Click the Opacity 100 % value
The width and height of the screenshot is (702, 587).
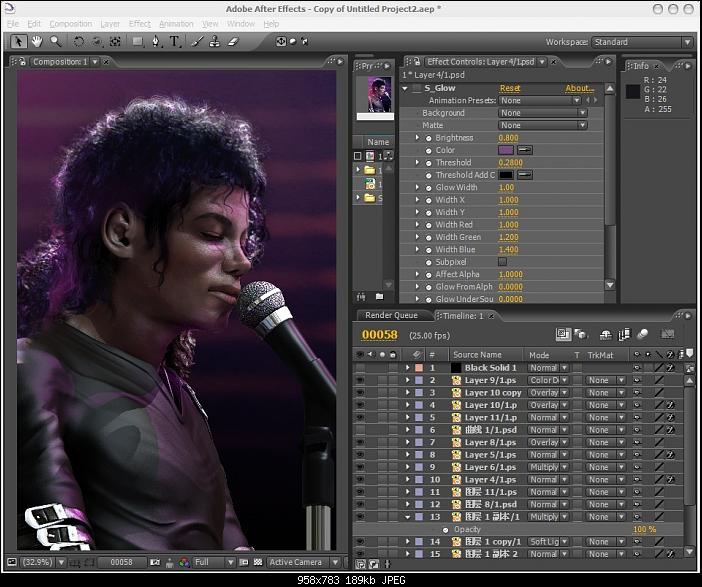point(645,530)
